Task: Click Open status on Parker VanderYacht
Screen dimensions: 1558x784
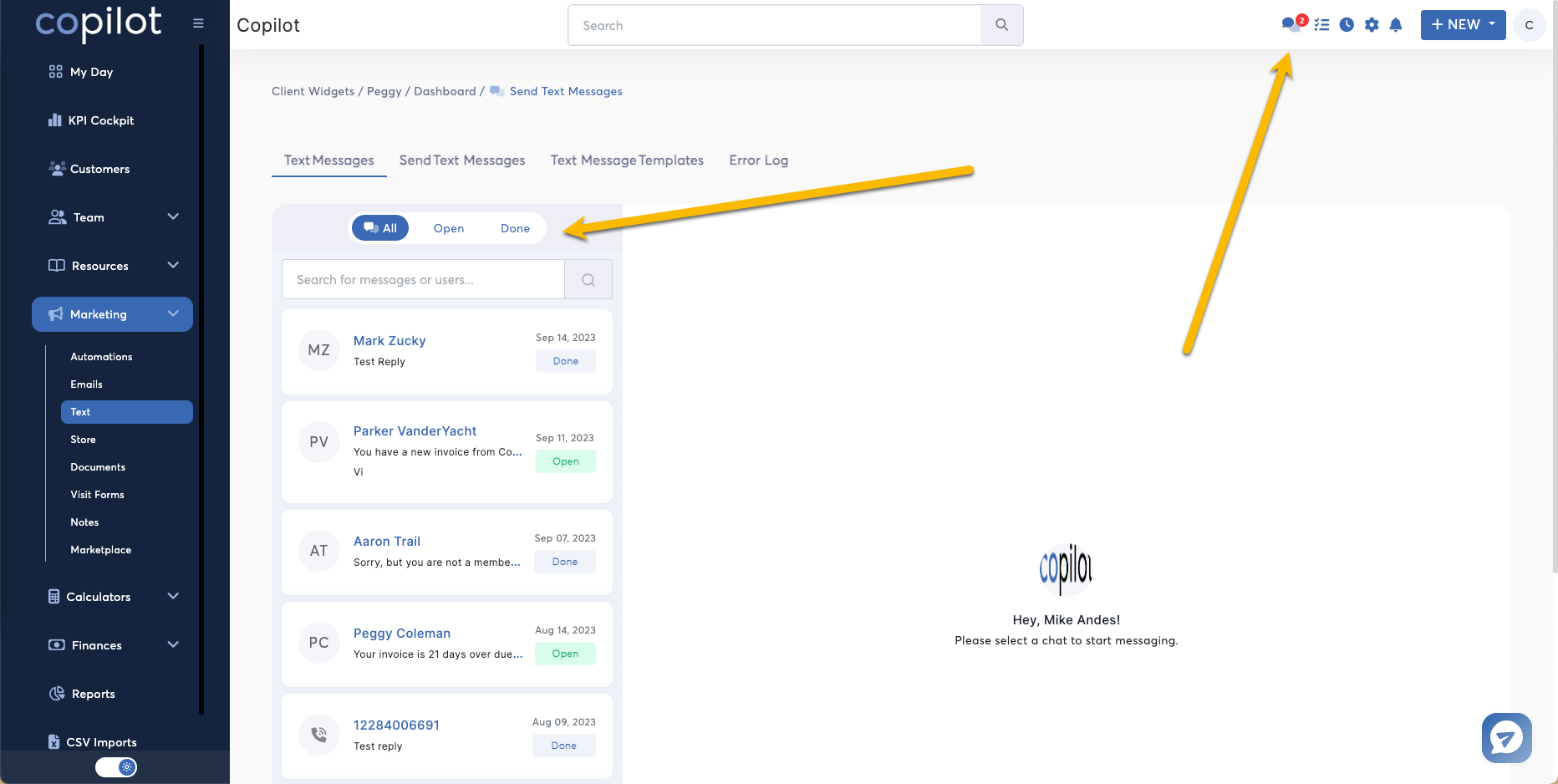Action: pyautogui.click(x=566, y=461)
